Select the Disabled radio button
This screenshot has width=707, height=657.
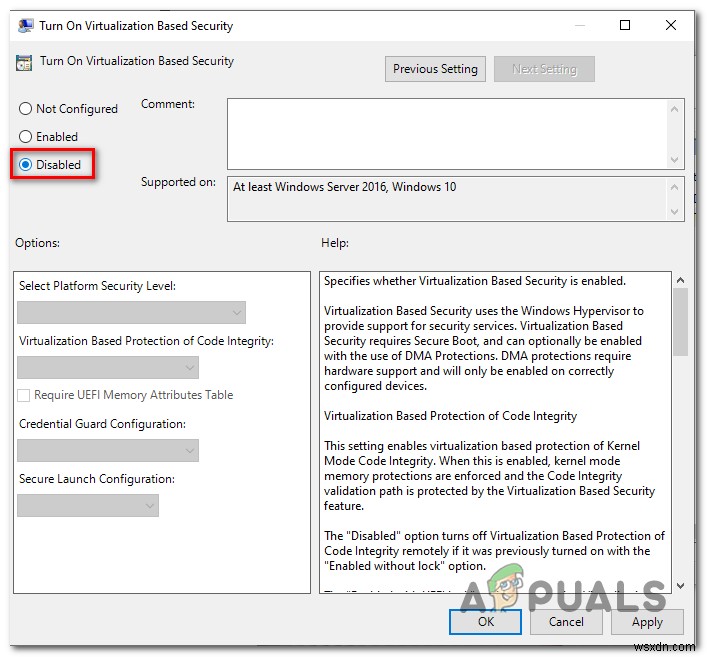pyautogui.click(x=50, y=165)
